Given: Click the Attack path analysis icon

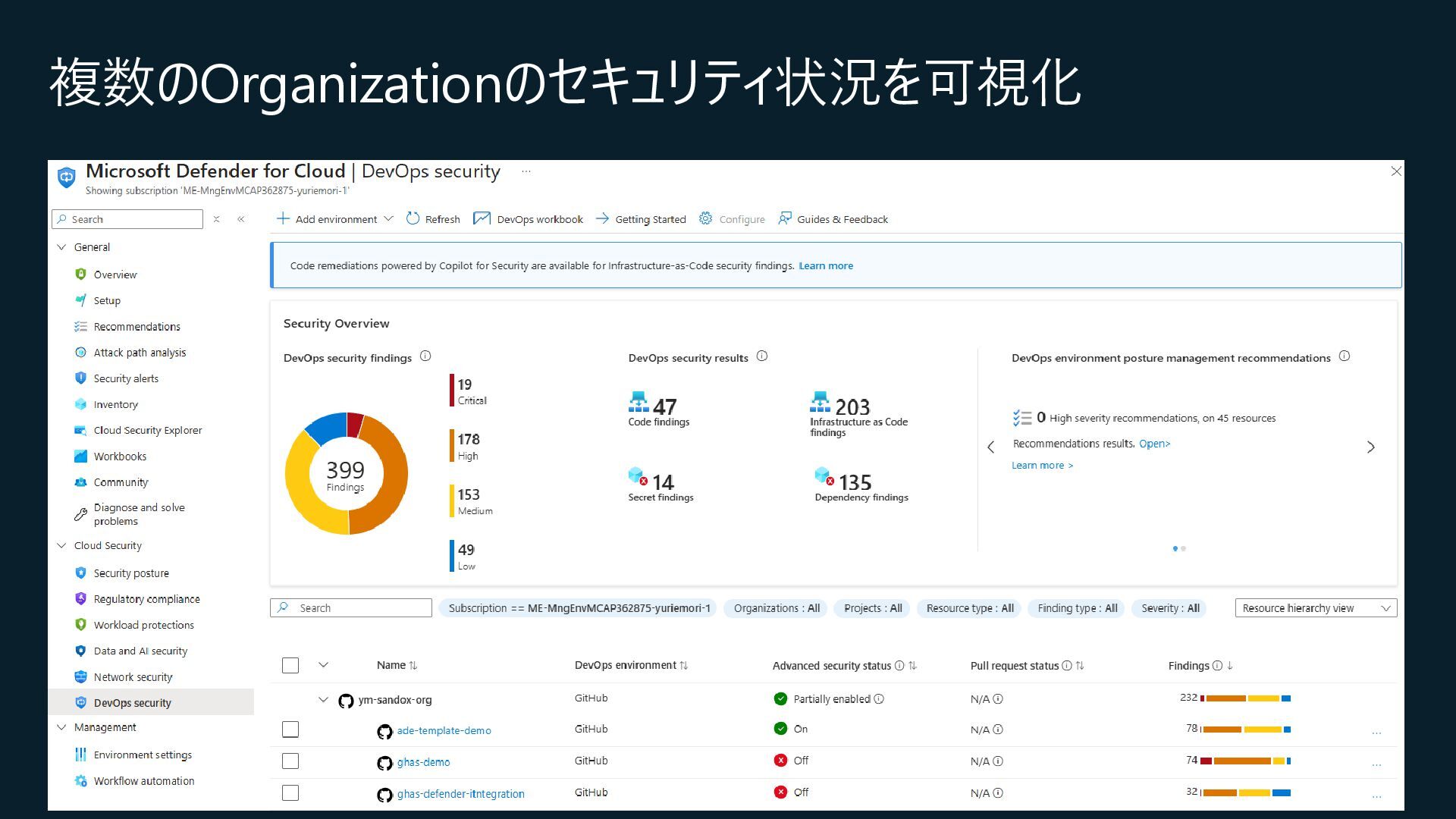Looking at the screenshot, I should pyautogui.click(x=81, y=353).
